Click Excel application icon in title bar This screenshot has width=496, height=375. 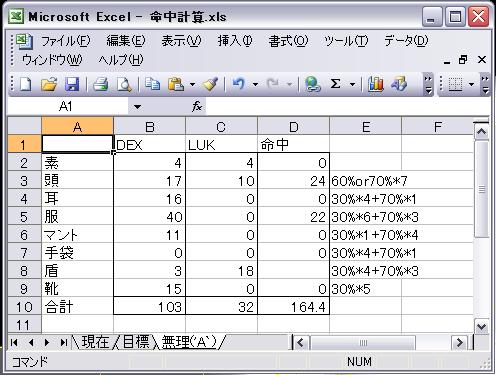(16, 16)
